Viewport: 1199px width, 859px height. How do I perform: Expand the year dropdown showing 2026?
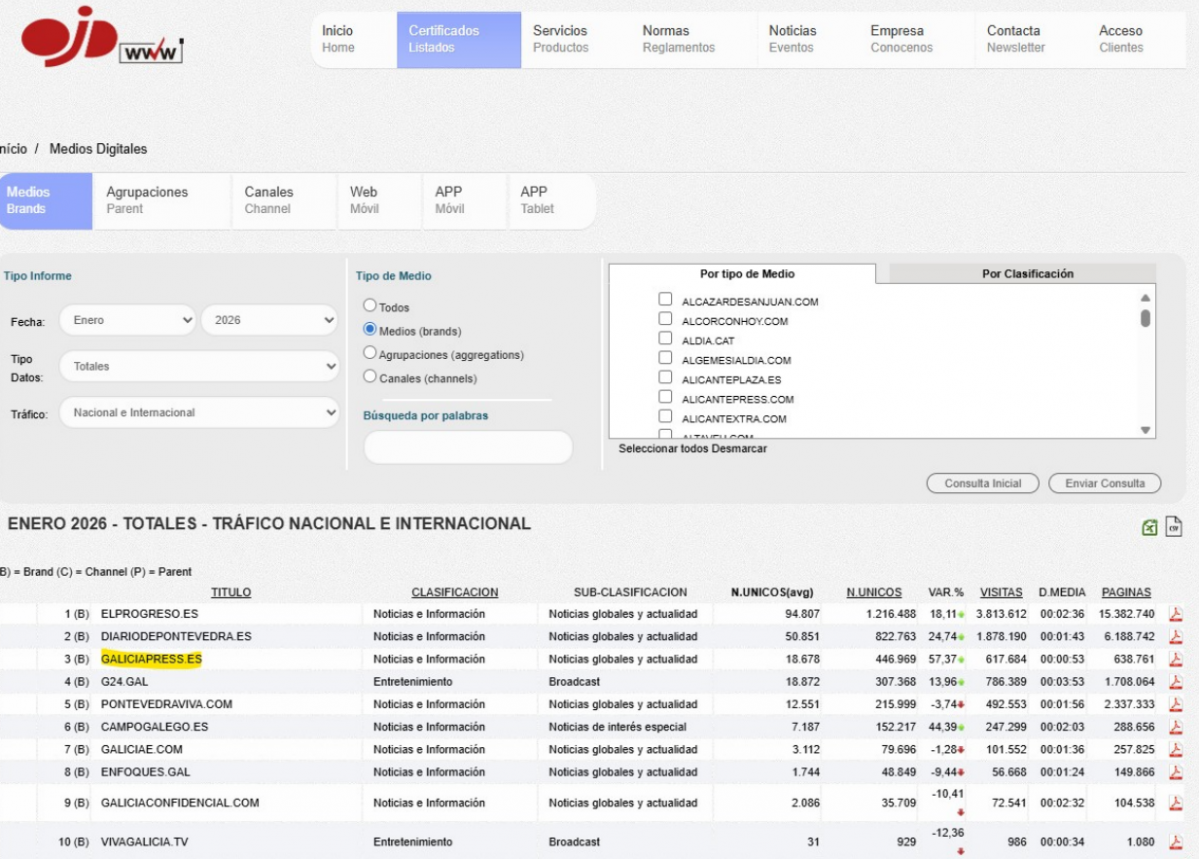[x=269, y=320]
